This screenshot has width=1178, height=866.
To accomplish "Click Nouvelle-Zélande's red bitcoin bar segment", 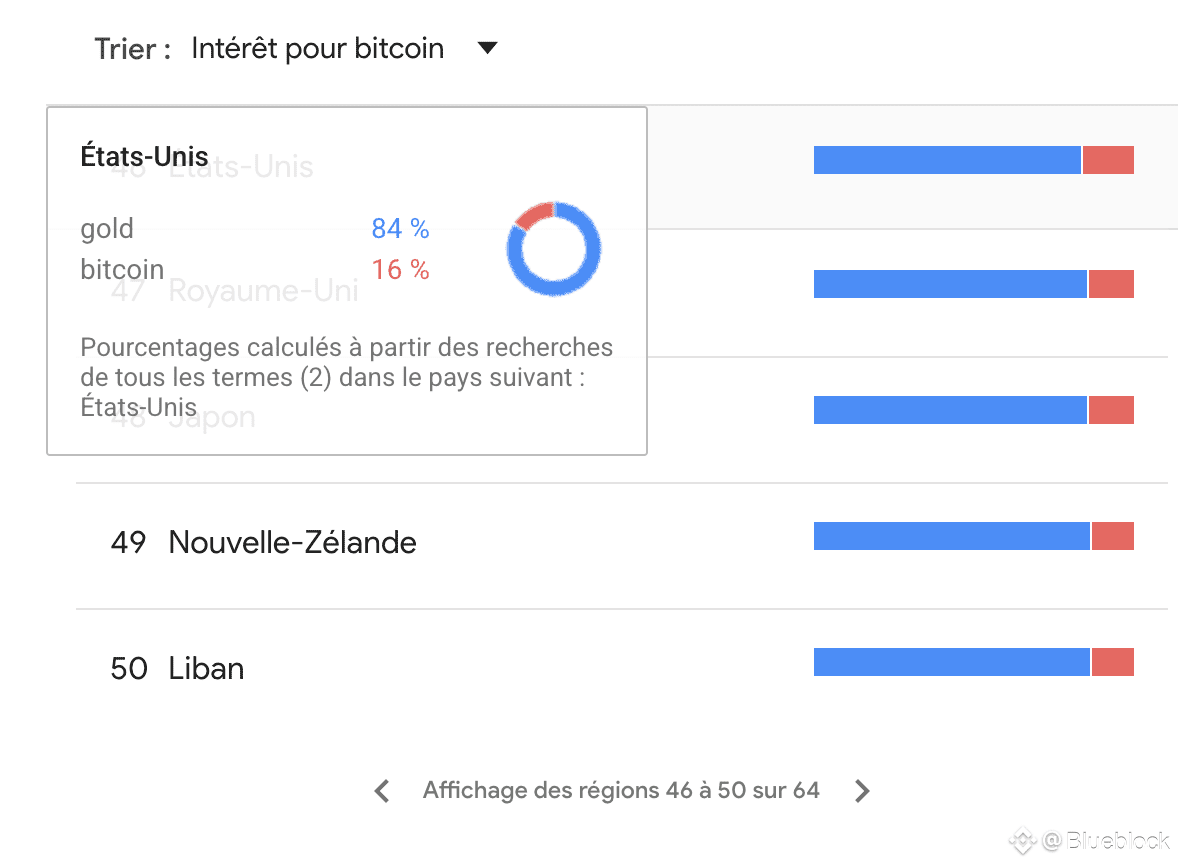I will (1113, 536).
